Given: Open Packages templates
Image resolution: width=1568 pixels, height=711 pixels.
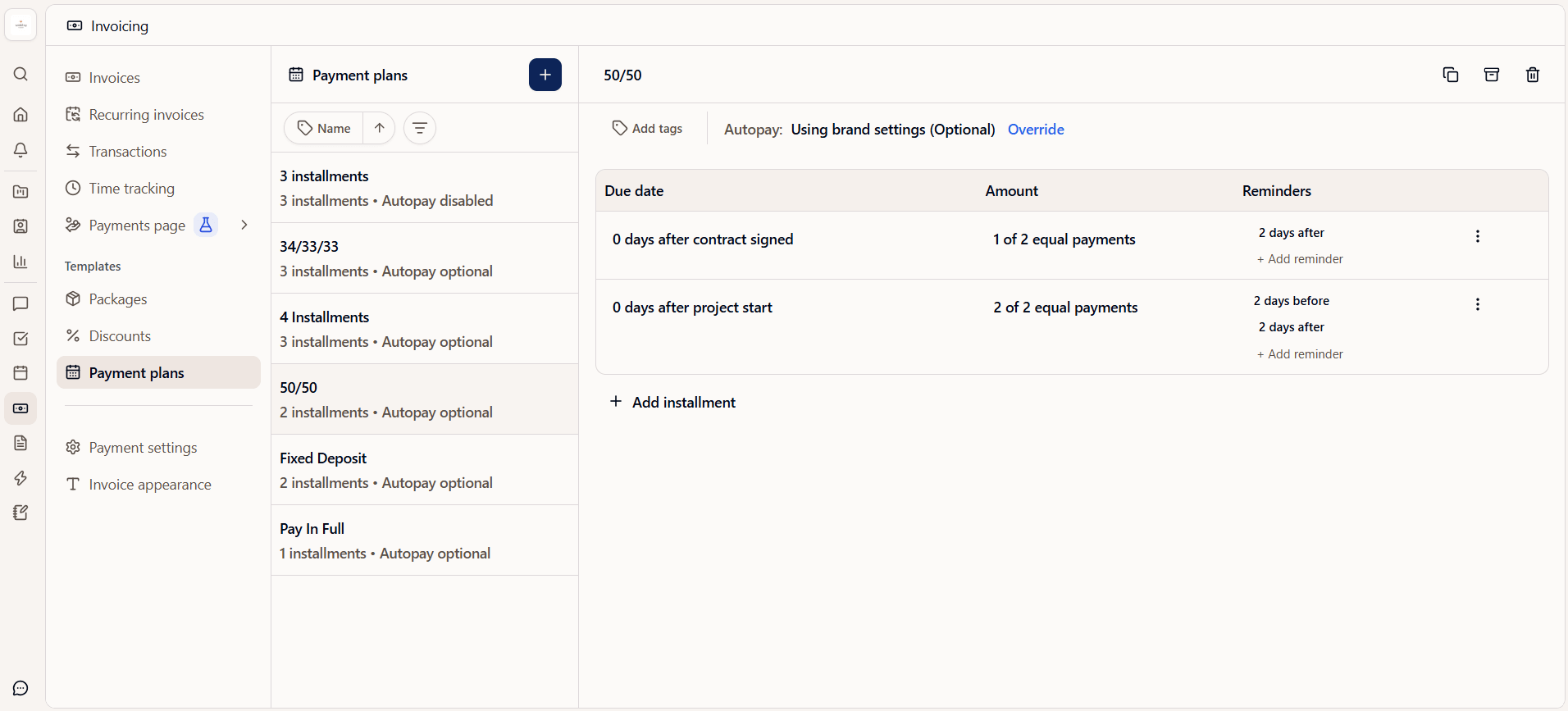Looking at the screenshot, I should point(158,299).
